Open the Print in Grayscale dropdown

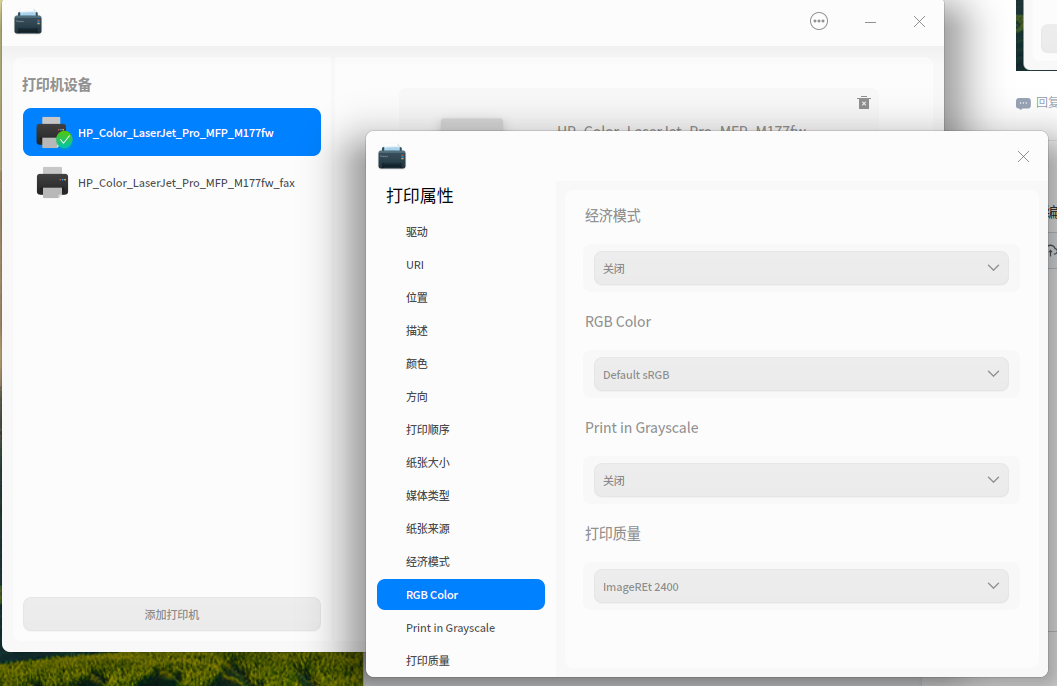click(801, 480)
